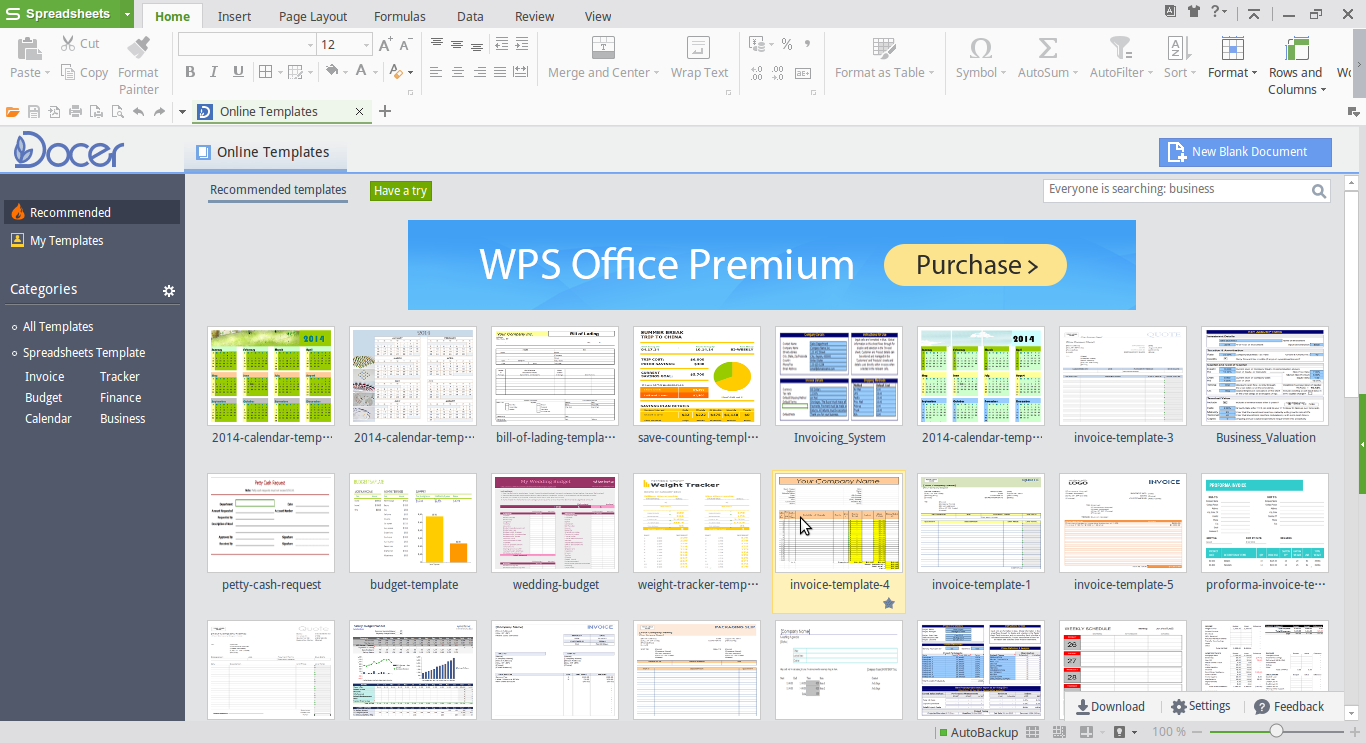Open the Spreadsheets application menu arrow

(128, 15)
